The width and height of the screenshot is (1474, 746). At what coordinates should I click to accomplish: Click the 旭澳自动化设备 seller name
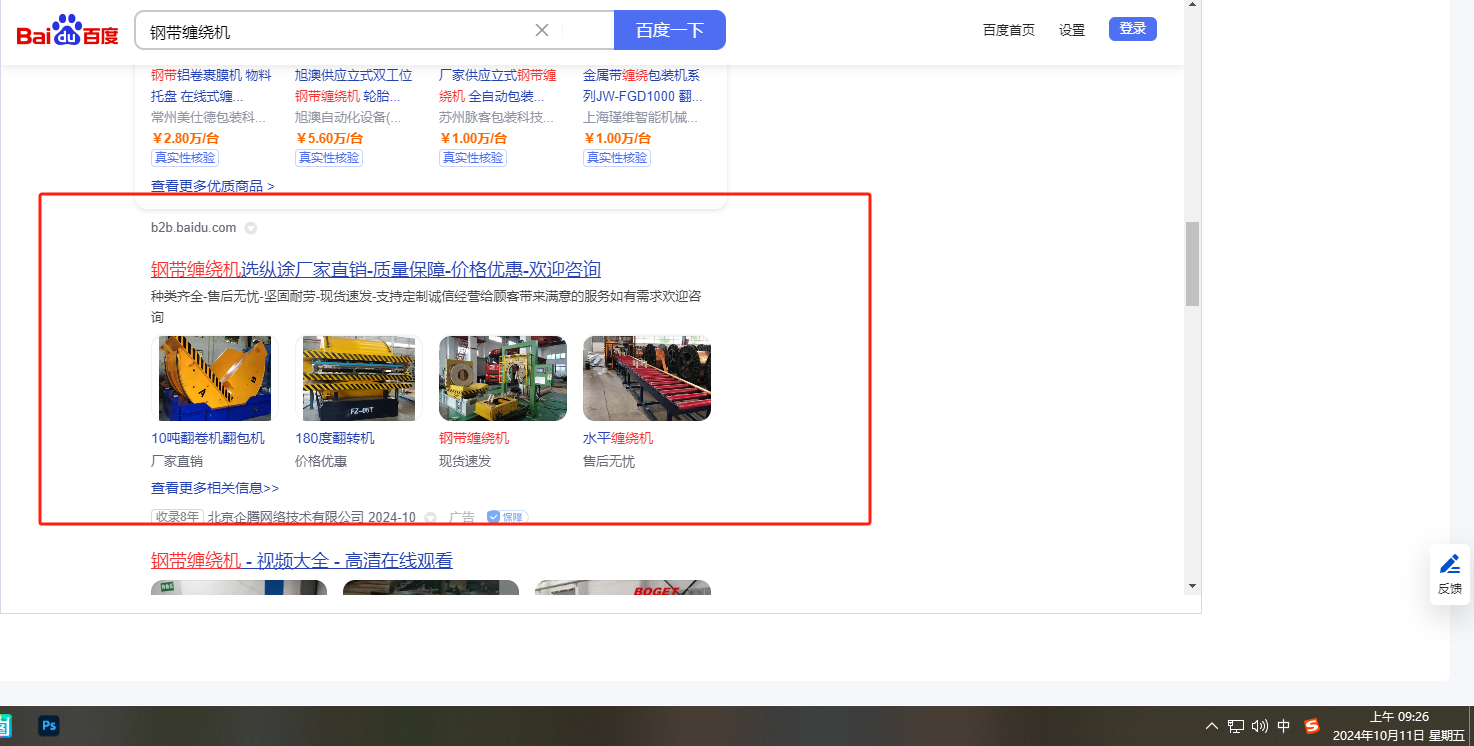(348, 117)
